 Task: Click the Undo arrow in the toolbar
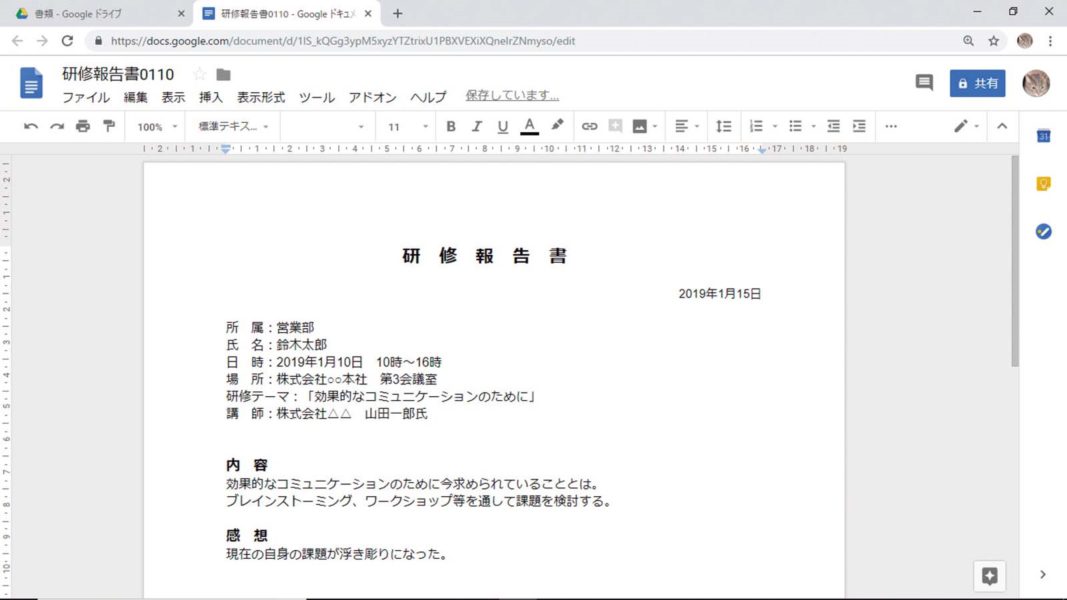tap(31, 127)
